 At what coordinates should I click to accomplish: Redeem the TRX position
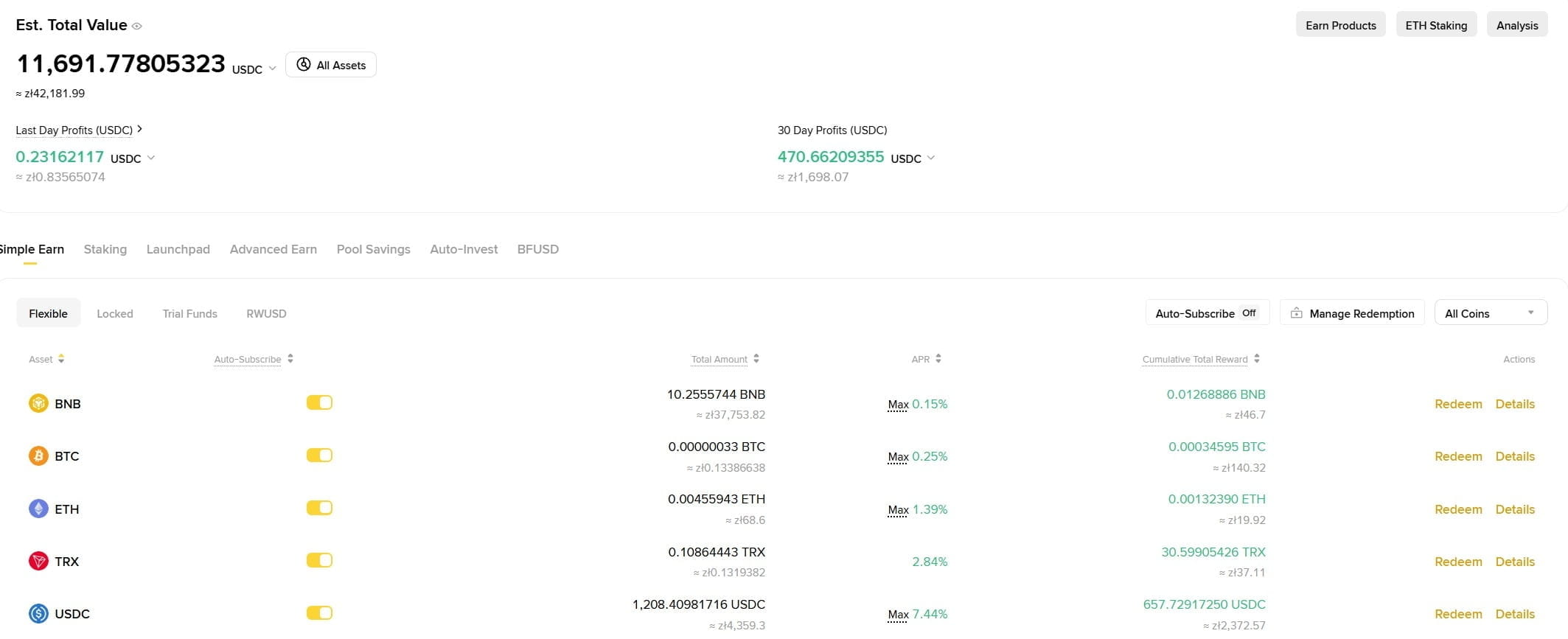click(1458, 562)
